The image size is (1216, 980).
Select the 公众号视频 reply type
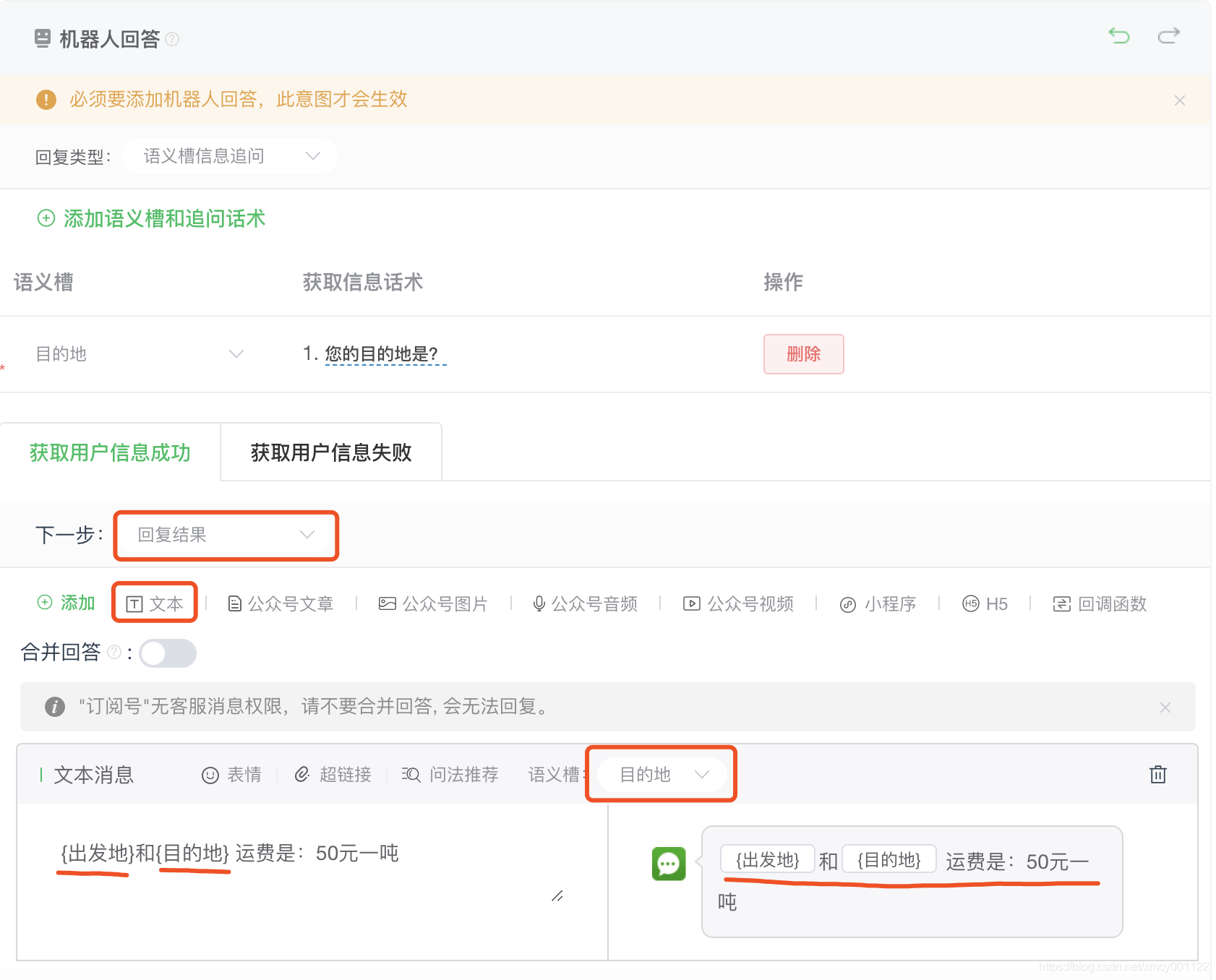[738, 603]
